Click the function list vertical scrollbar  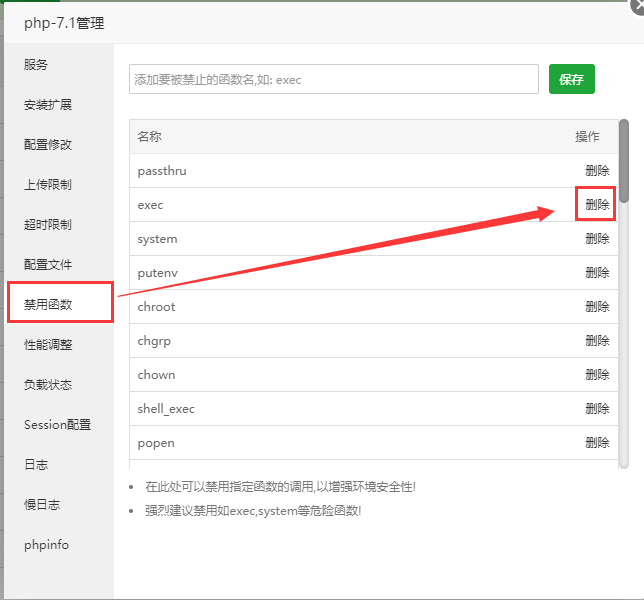point(624,300)
